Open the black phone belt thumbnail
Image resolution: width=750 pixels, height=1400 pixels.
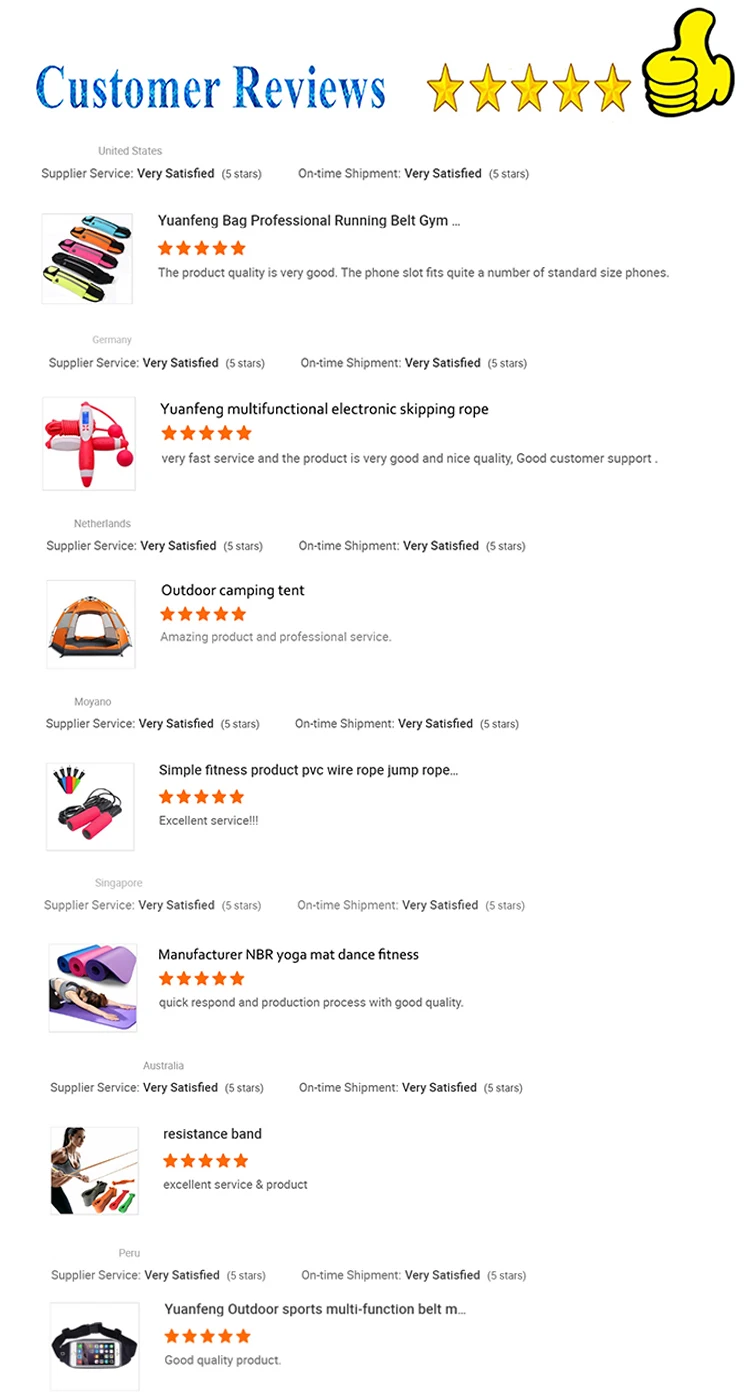[95, 1346]
